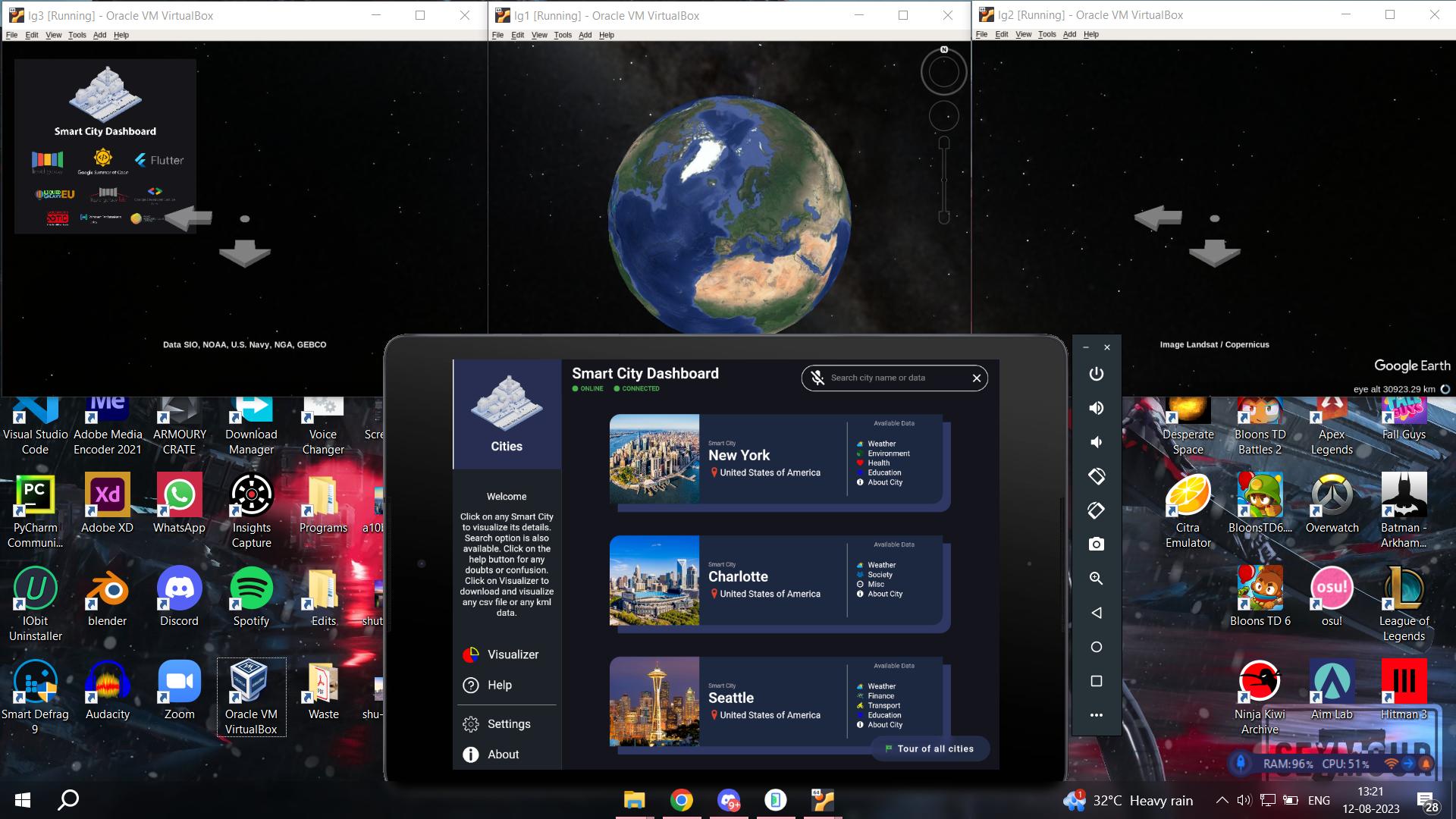This screenshot has height=819, width=1456.
Task: Open Chrome from the Windows taskbar
Action: [x=682, y=800]
